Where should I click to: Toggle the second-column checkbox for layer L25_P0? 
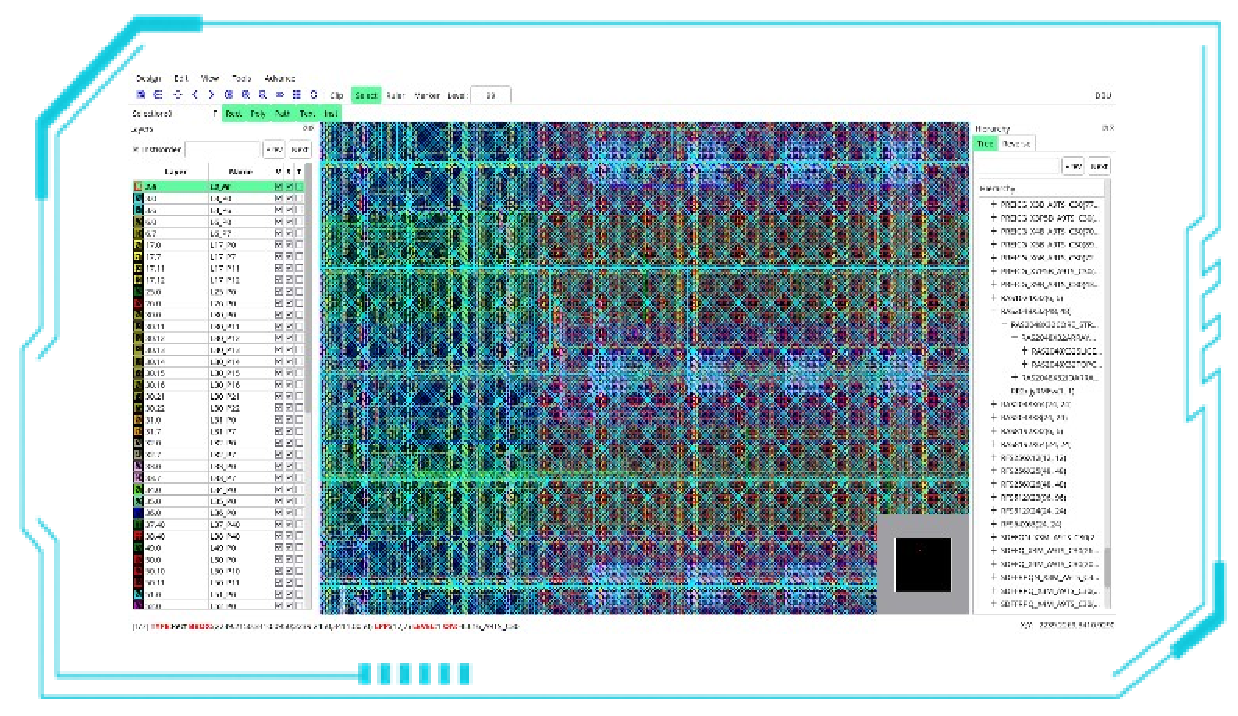(x=289, y=292)
